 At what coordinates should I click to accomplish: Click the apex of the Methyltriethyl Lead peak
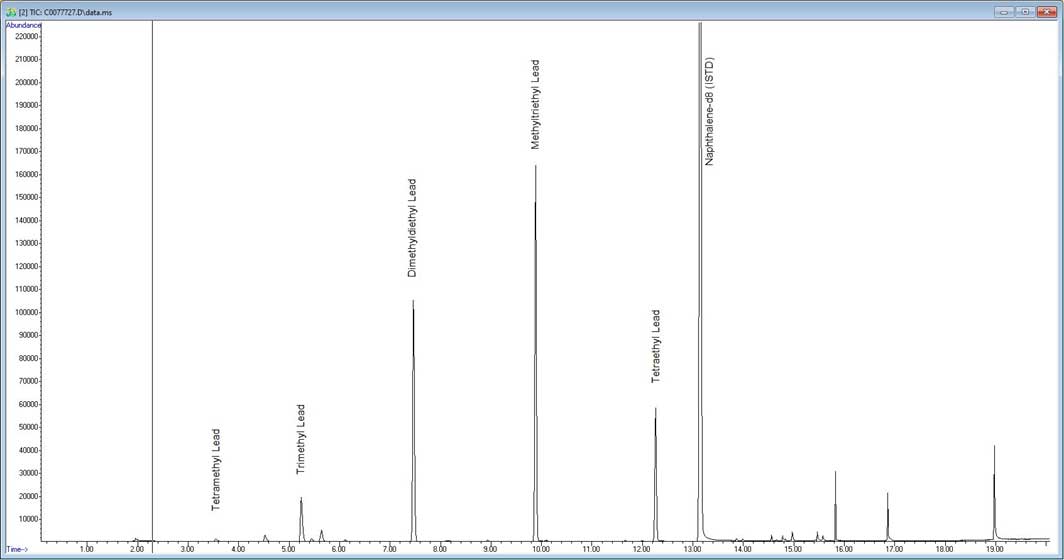535,167
